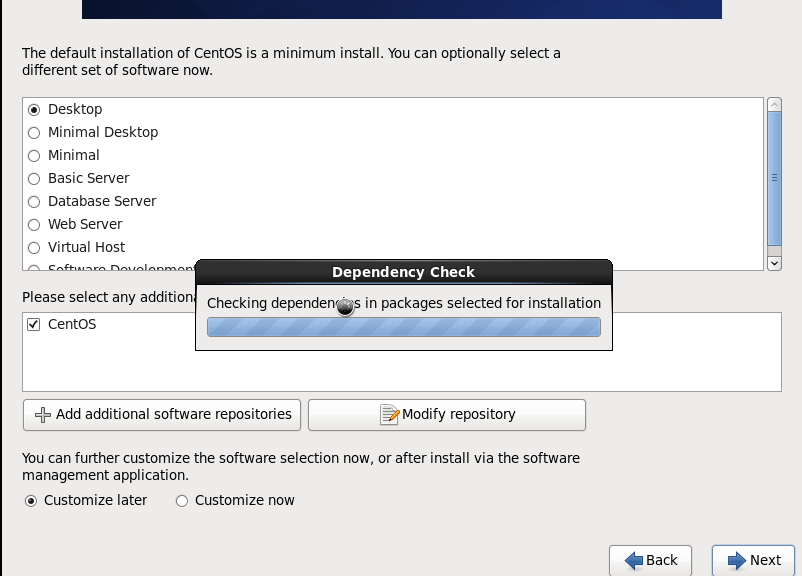This screenshot has width=802, height=576.
Task: Click the scroll up arrow of install list
Action: (x=774, y=105)
